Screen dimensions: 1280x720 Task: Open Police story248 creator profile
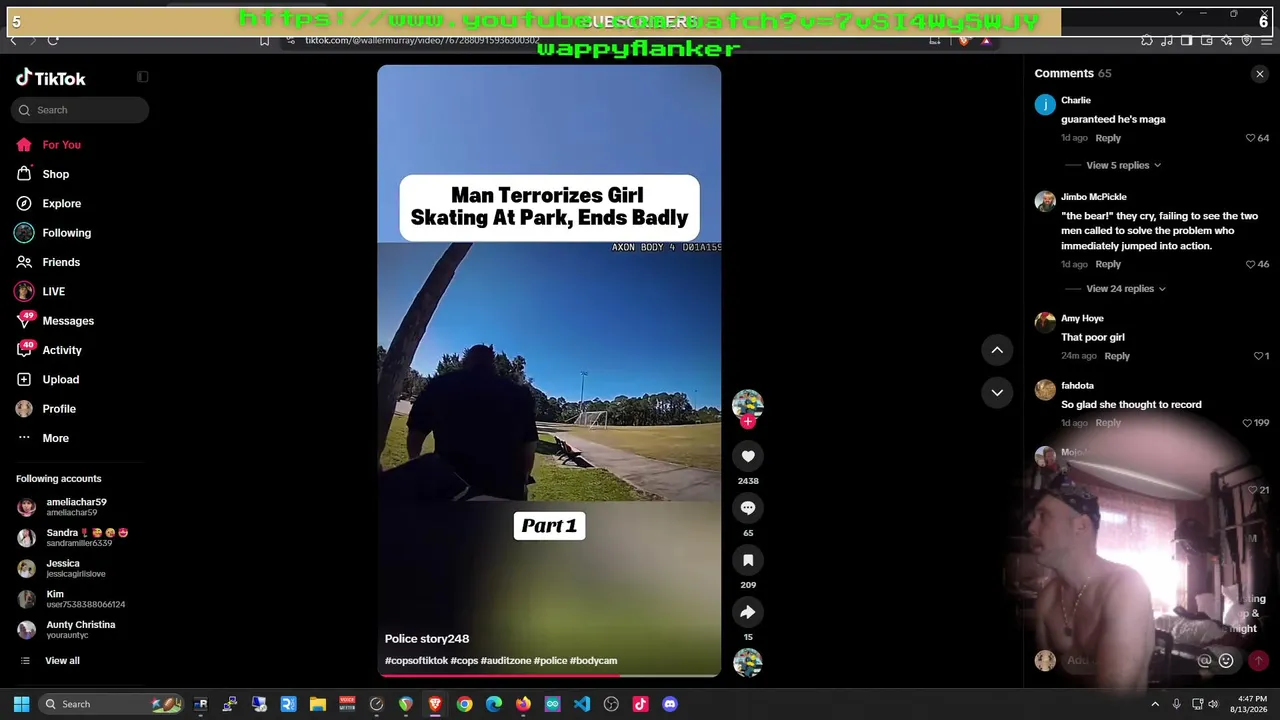pyautogui.click(x=427, y=639)
